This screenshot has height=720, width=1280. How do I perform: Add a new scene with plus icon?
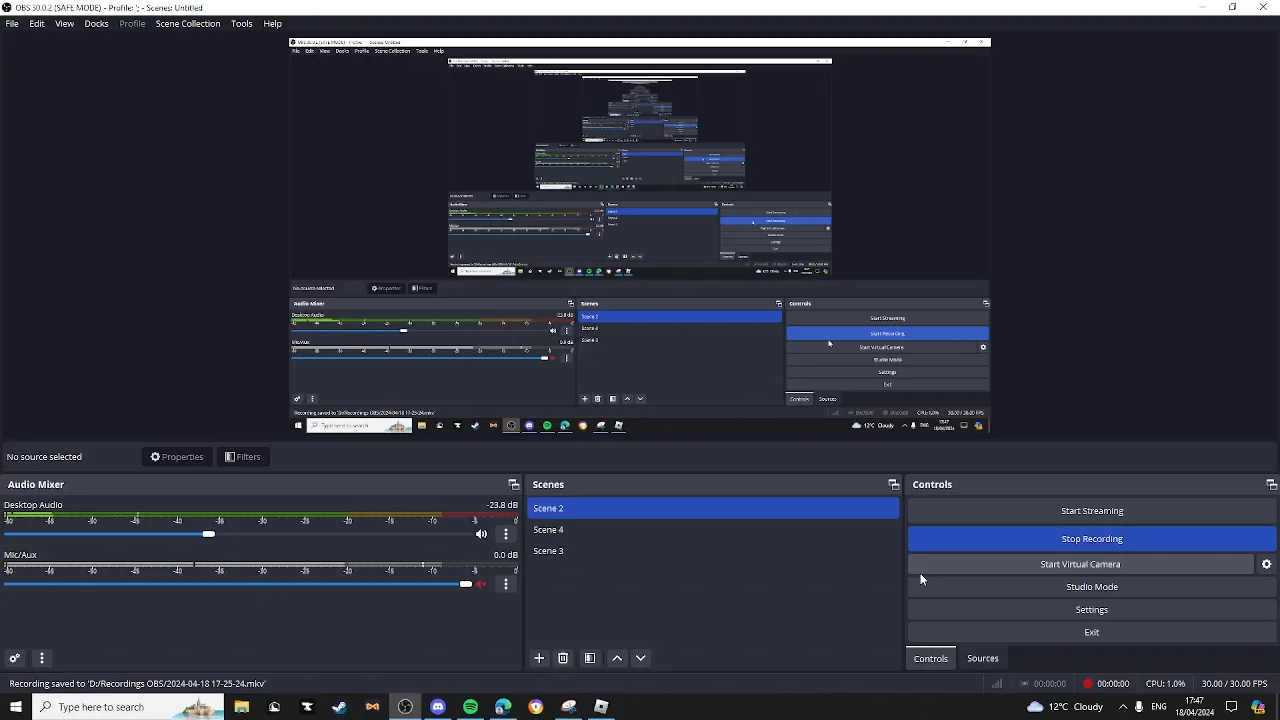click(539, 658)
